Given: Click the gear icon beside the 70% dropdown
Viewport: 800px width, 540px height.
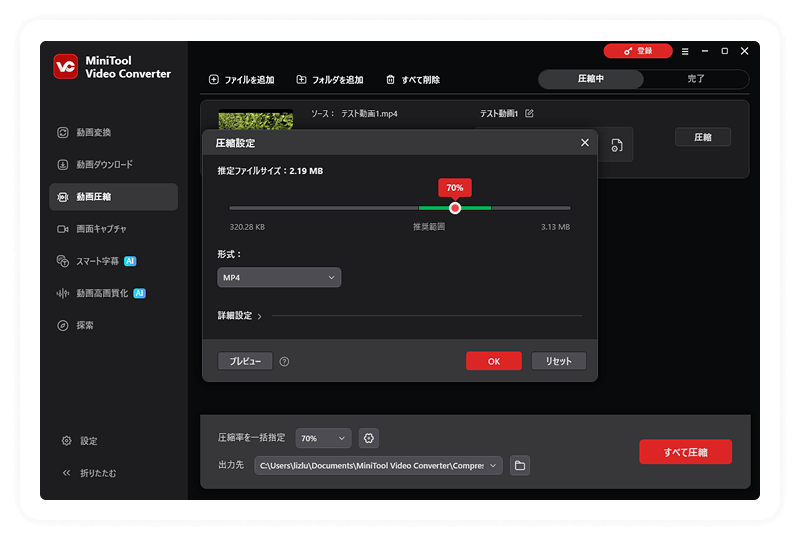Looking at the screenshot, I should [x=369, y=438].
